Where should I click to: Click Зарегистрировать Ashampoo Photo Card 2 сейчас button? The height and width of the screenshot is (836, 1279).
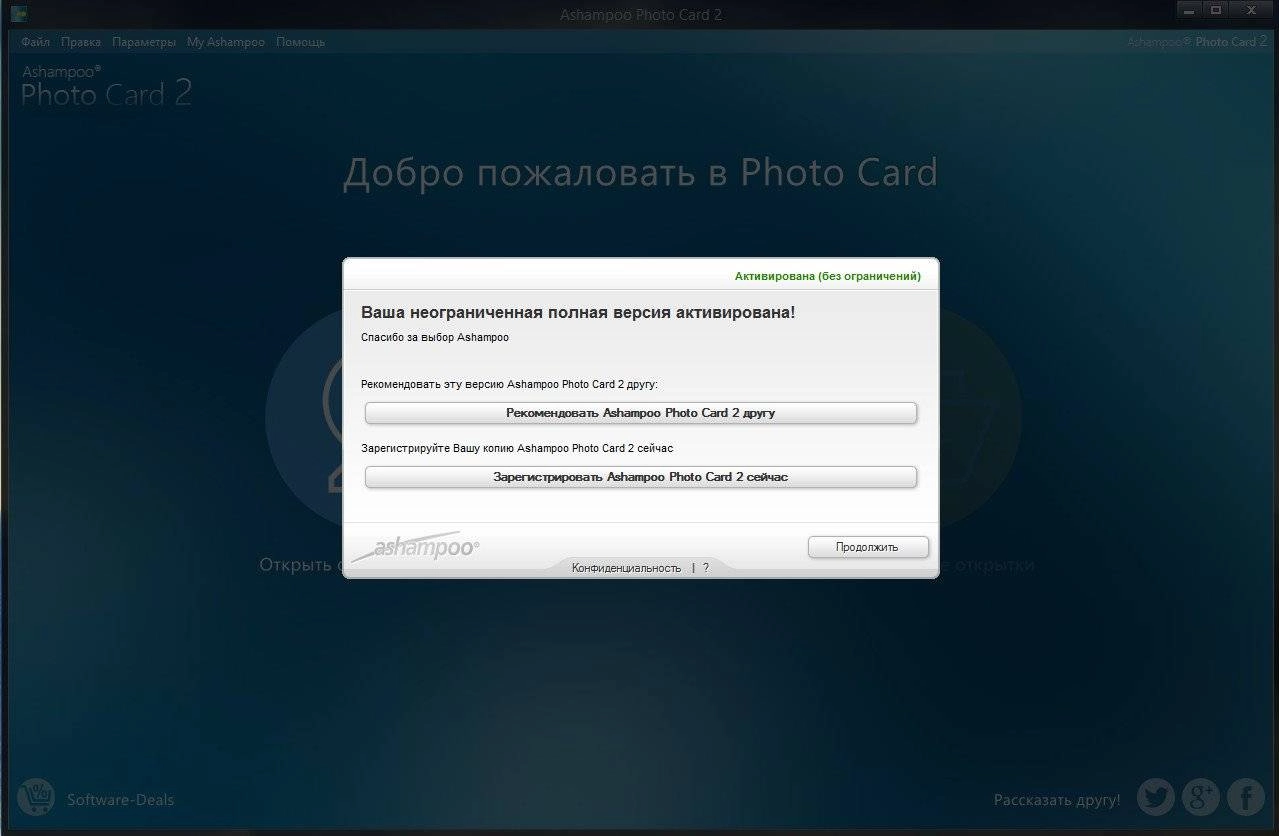pos(641,477)
